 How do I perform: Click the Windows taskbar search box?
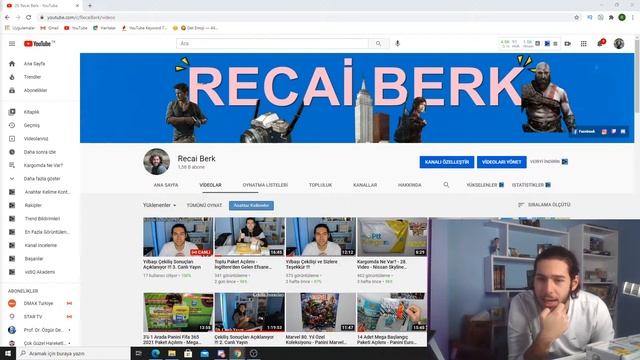pyautogui.click(x=73, y=353)
